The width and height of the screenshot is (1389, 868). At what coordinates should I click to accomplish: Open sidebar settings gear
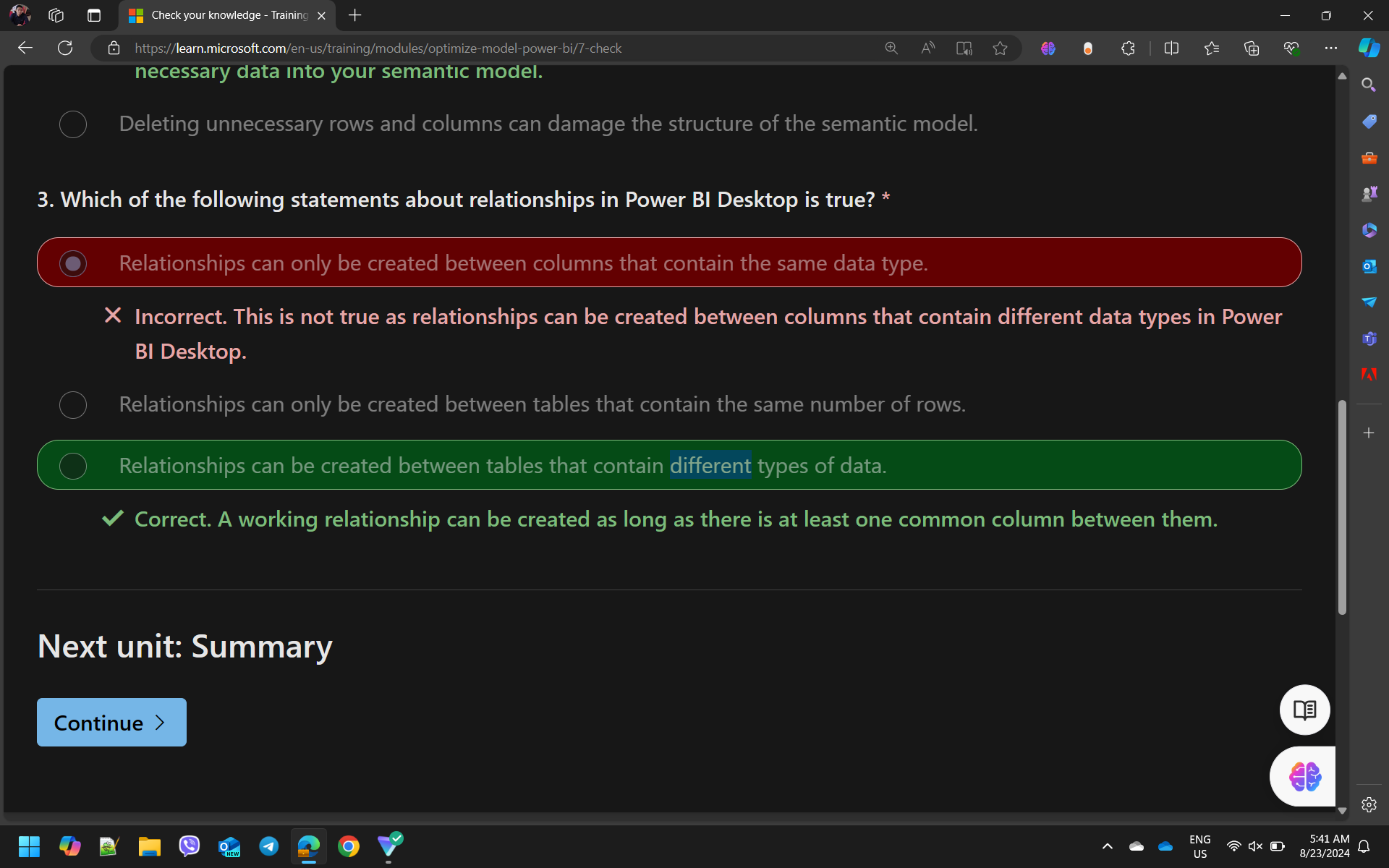pyautogui.click(x=1369, y=804)
